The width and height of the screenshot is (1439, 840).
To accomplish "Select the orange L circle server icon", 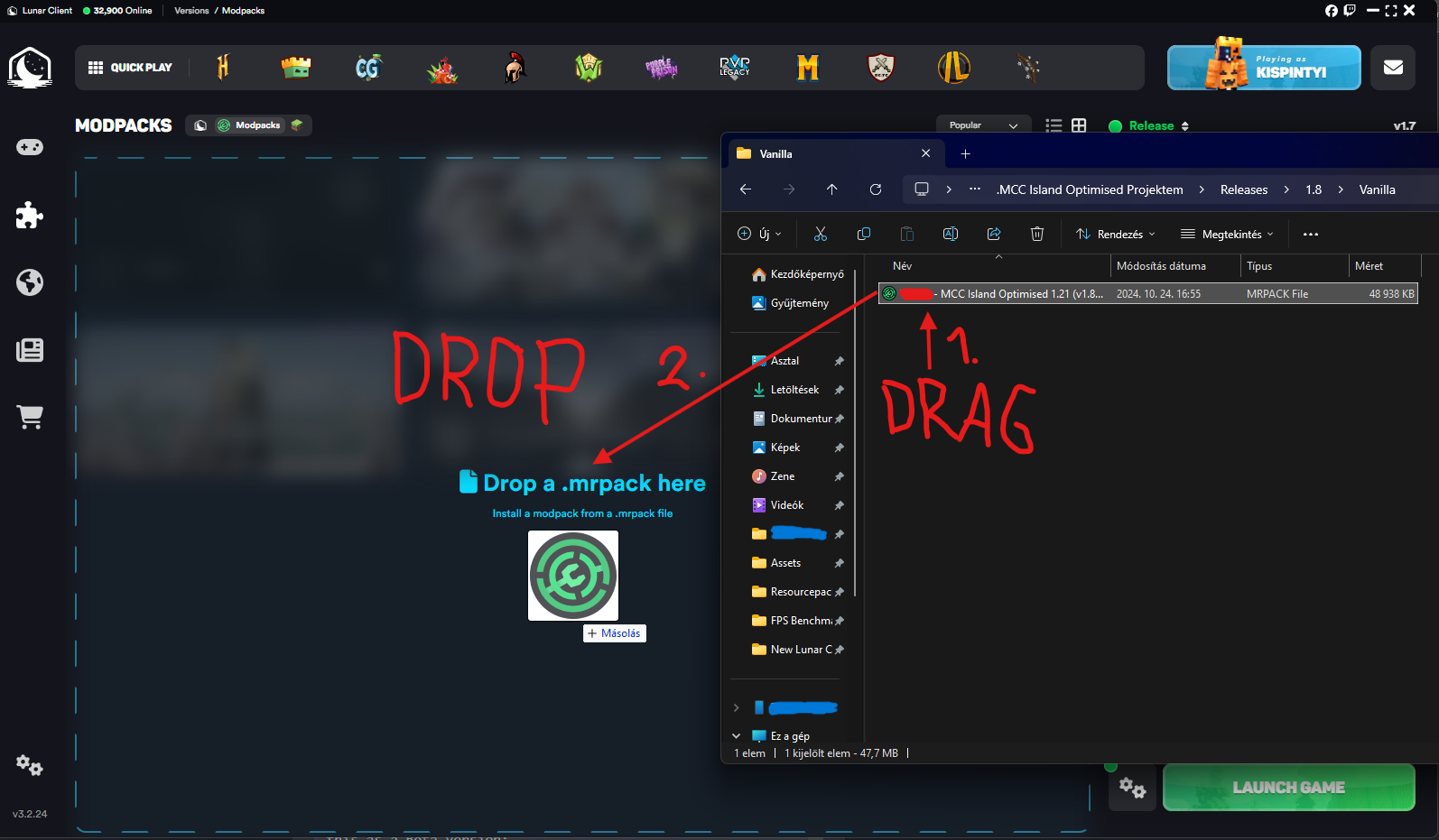I will click(x=954, y=68).
